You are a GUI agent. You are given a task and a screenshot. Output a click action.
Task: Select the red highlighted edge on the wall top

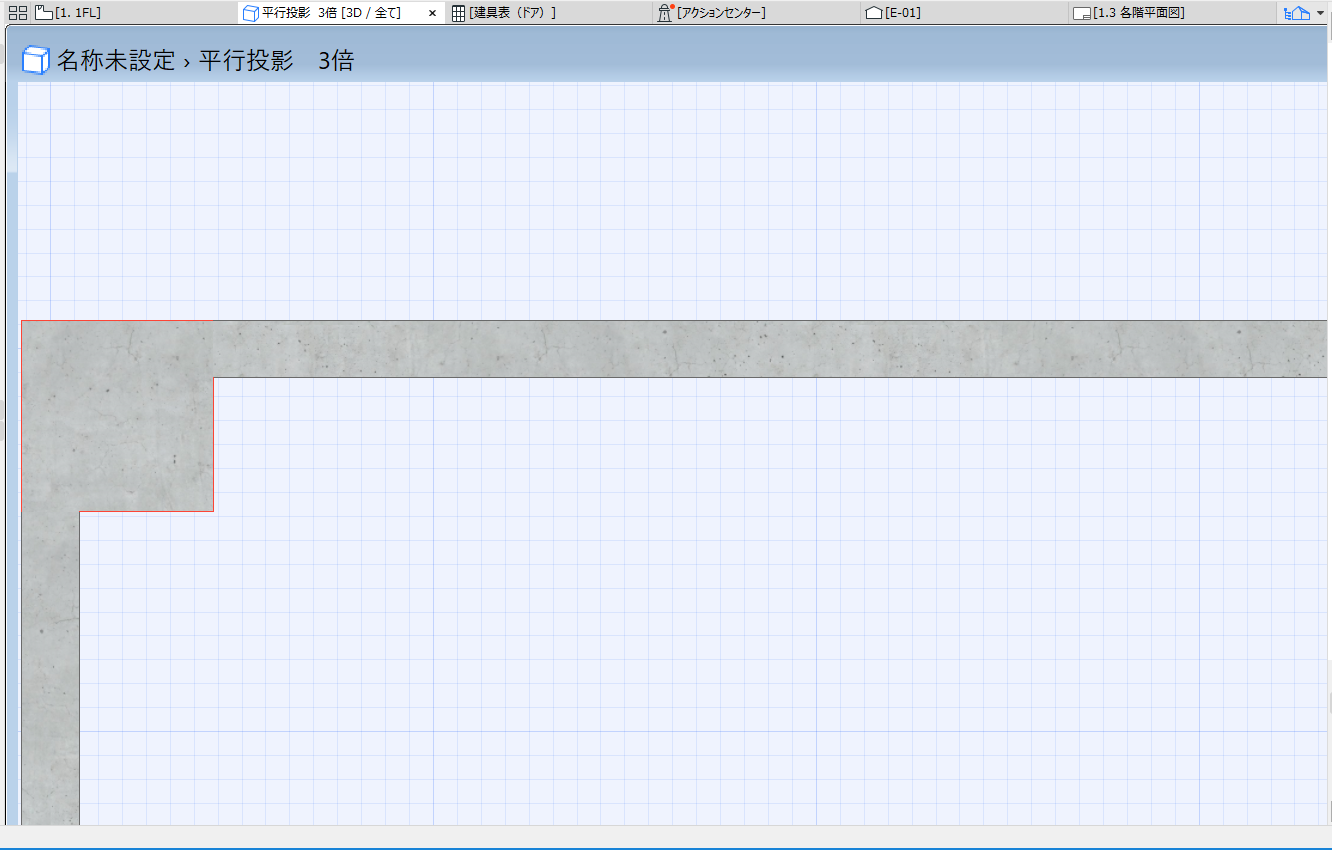pos(117,321)
